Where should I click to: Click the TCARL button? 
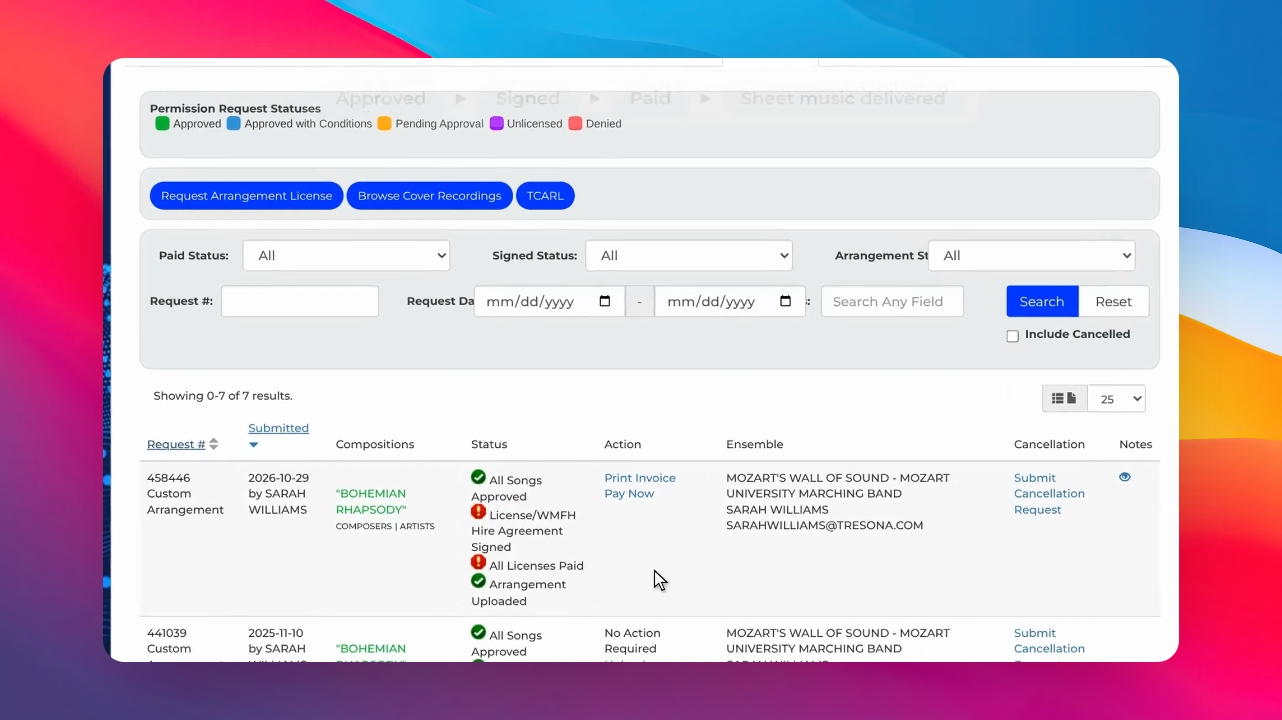(x=545, y=196)
